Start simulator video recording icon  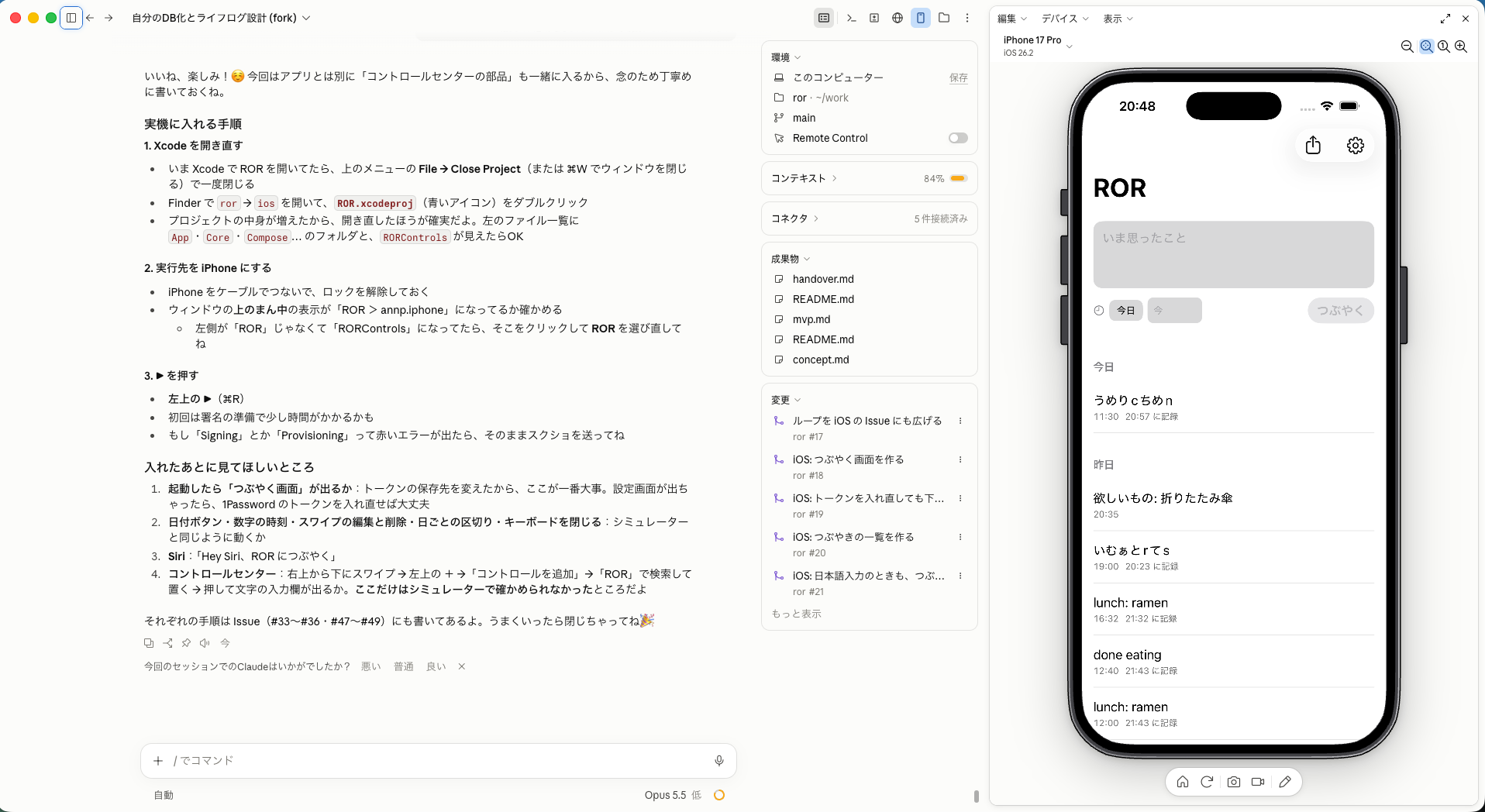pyautogui.click(x=1258, y=782)
